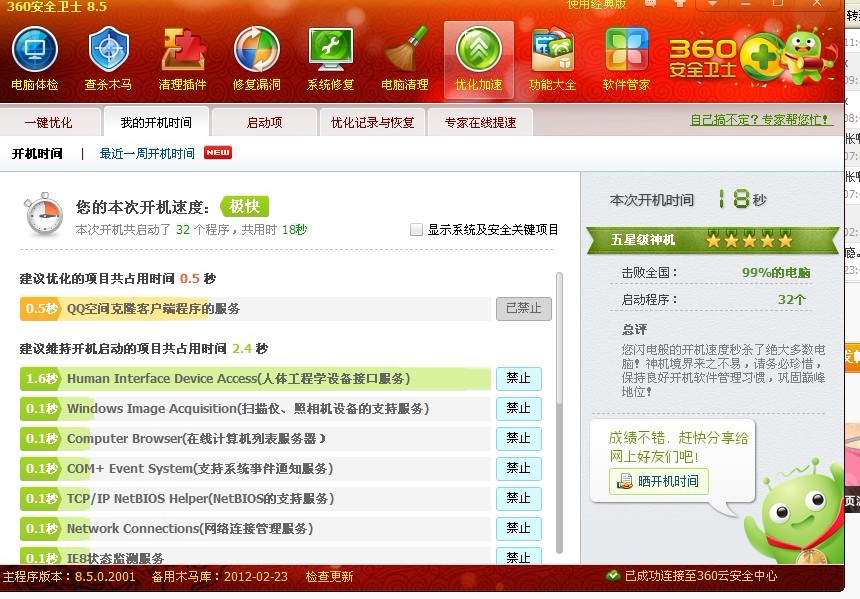The image size is (860, 599).
Task: Click the 360安全卫士 logo in the header
Action: (x=703, y=58)
